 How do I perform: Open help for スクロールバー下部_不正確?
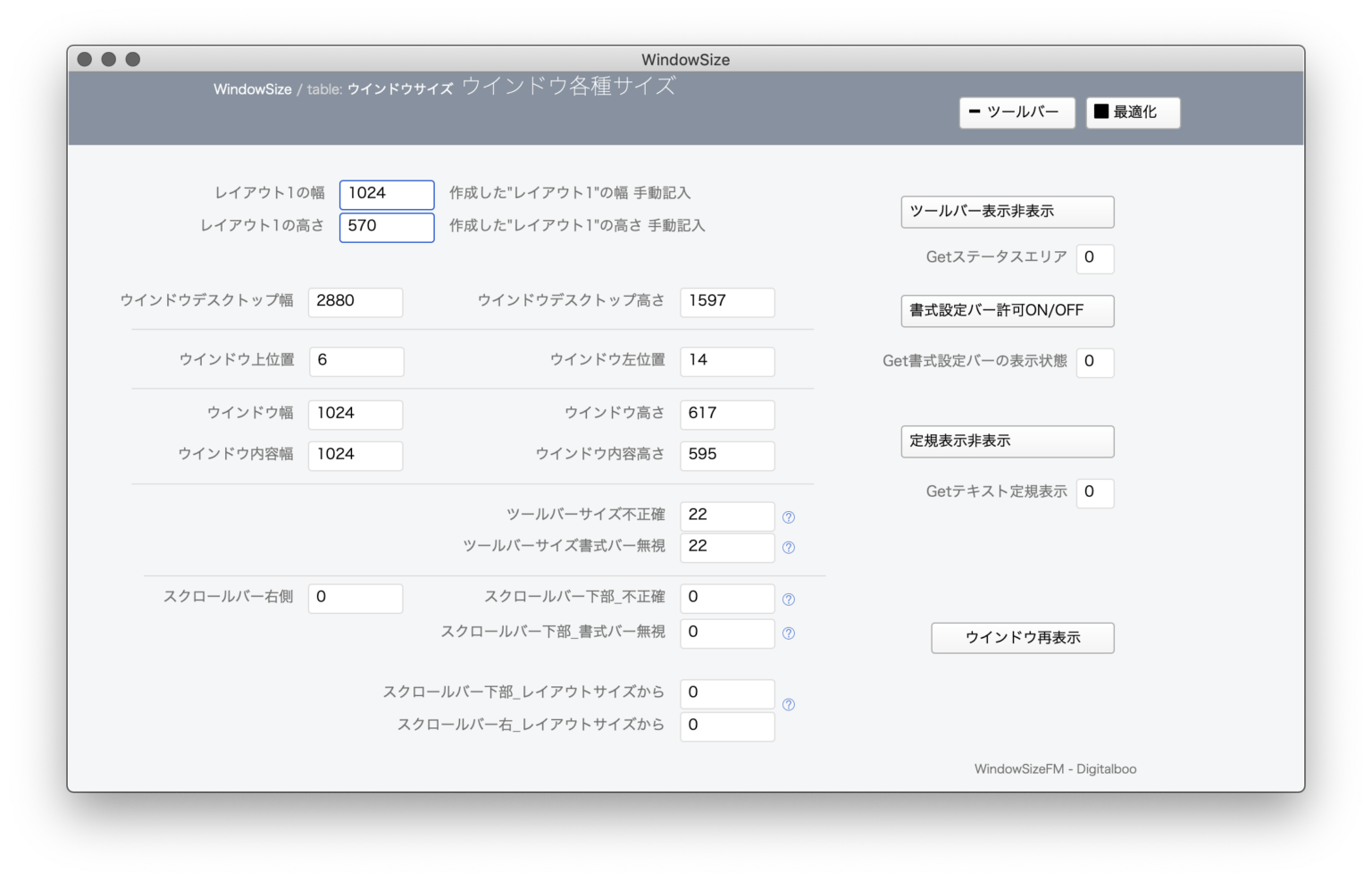tap(789, 599)
